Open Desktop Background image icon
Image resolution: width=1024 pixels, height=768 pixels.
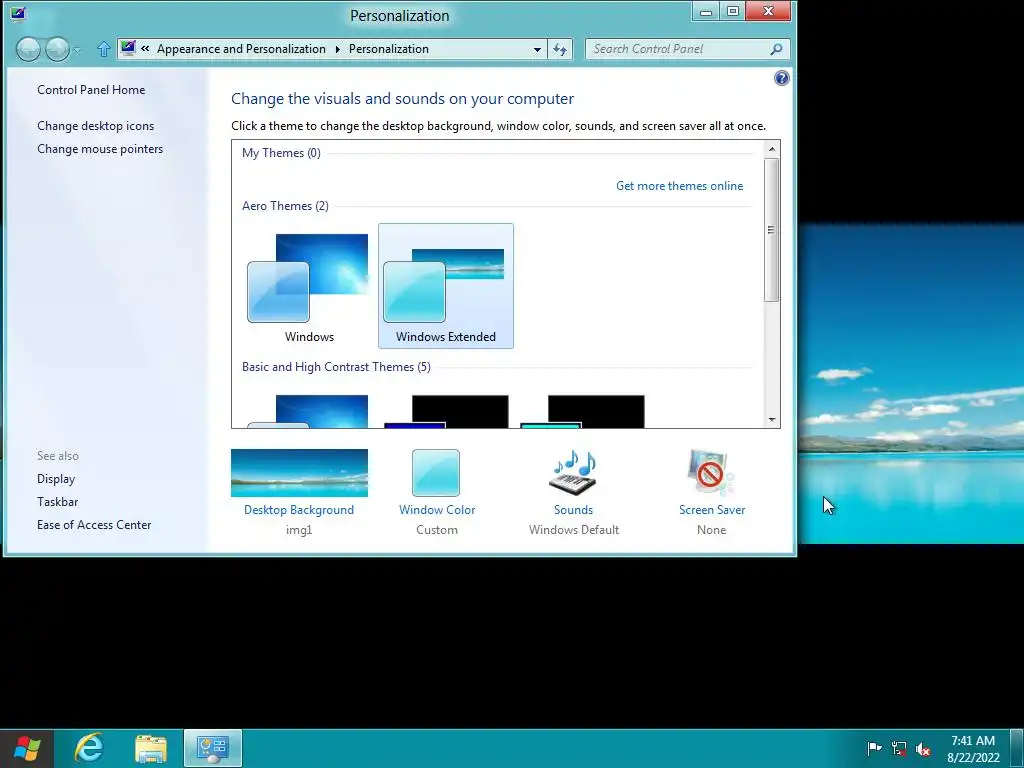pos(299,473)
